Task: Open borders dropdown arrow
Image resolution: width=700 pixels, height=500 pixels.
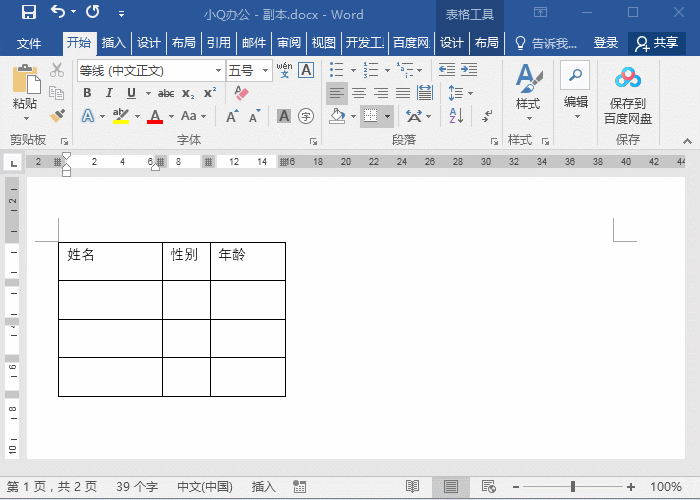Action: pyautogui.click(x=388, y=117)
